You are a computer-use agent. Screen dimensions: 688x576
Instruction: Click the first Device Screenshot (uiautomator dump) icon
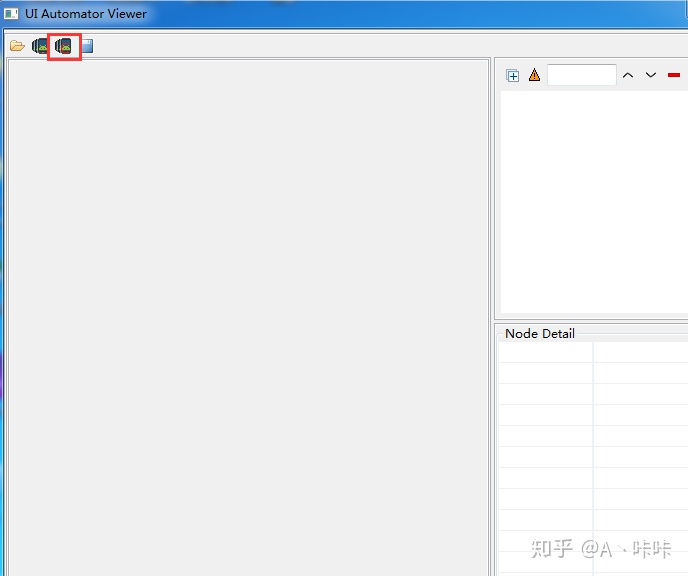[39, 46]
